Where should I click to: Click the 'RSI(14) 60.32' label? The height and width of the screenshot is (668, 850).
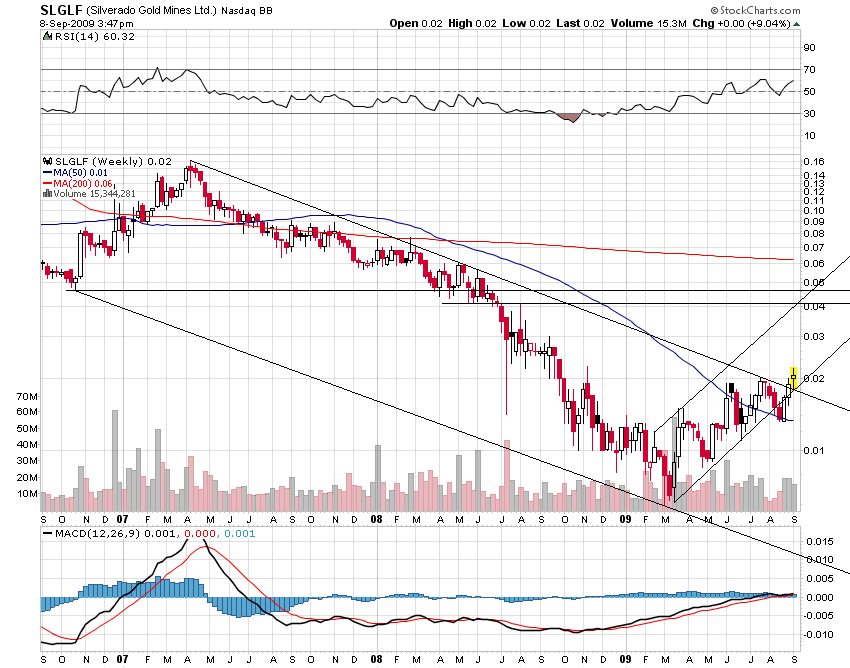(95, 36)
